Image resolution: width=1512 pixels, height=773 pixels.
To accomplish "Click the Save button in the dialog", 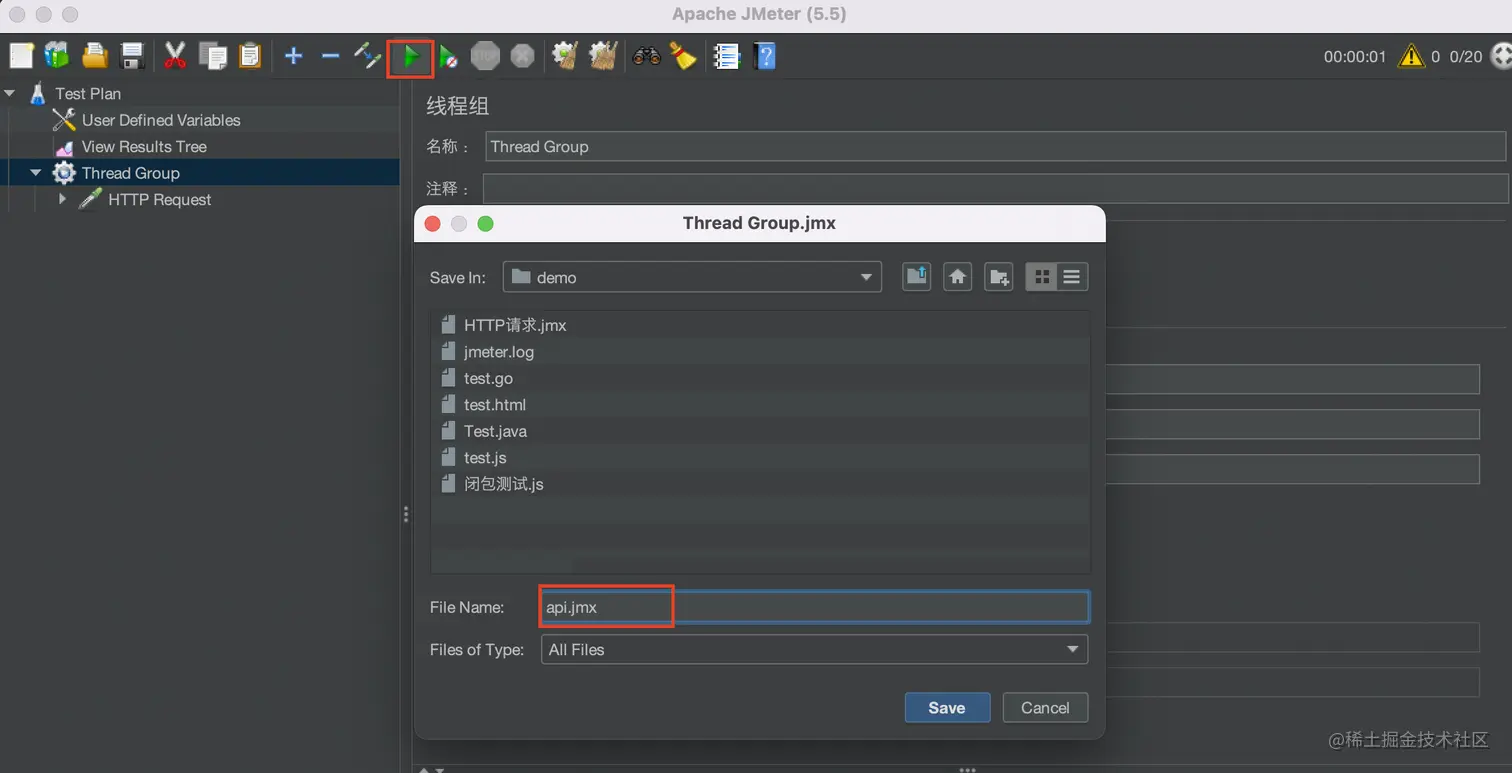I will (x=945, y=707).
